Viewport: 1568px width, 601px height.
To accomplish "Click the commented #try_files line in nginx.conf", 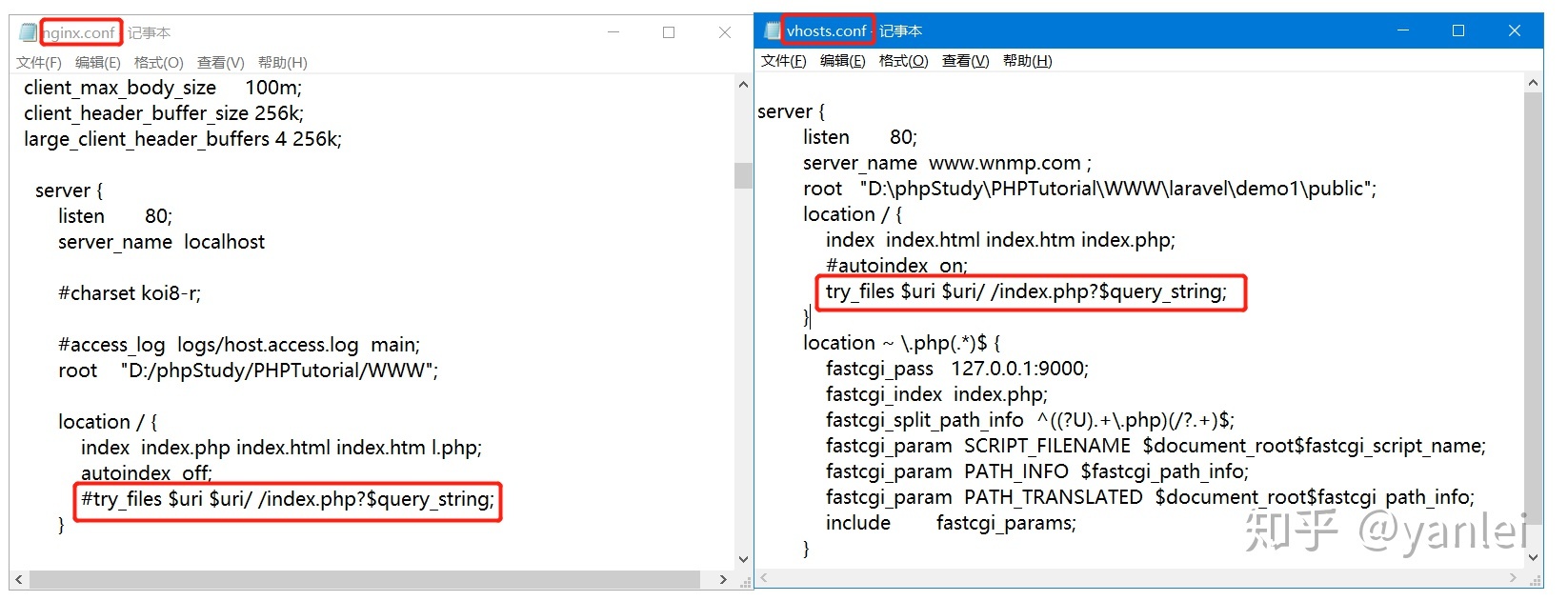I will point(288,499).
